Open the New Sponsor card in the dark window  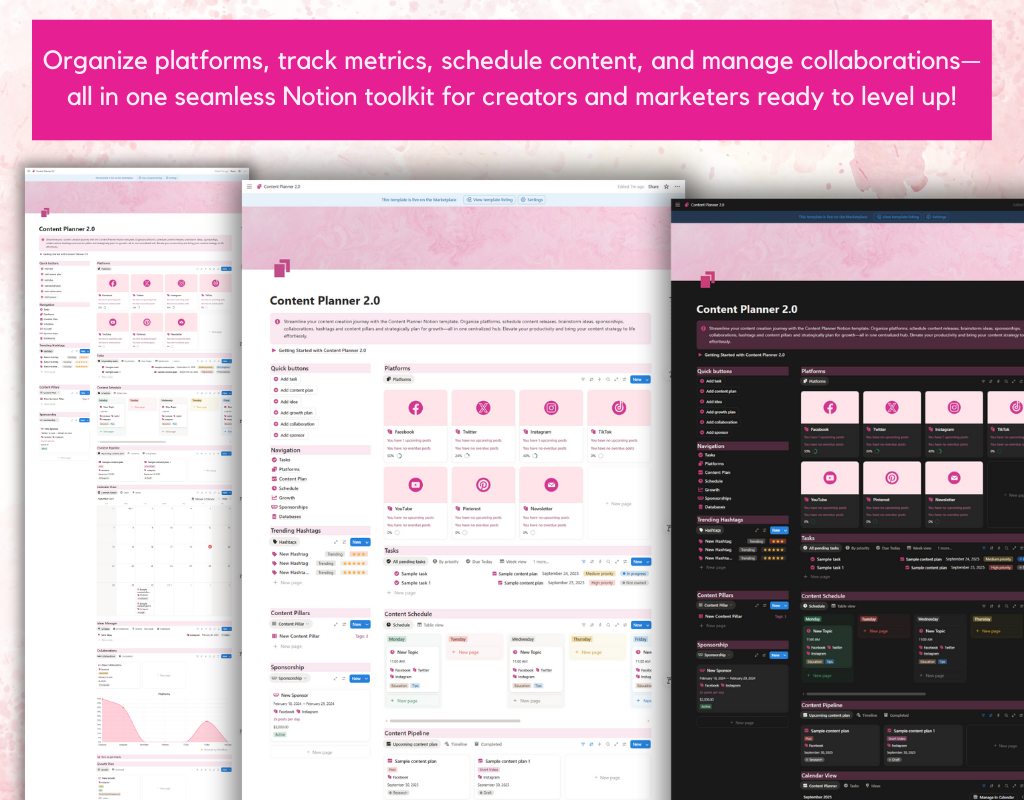[x=743, y=689]
